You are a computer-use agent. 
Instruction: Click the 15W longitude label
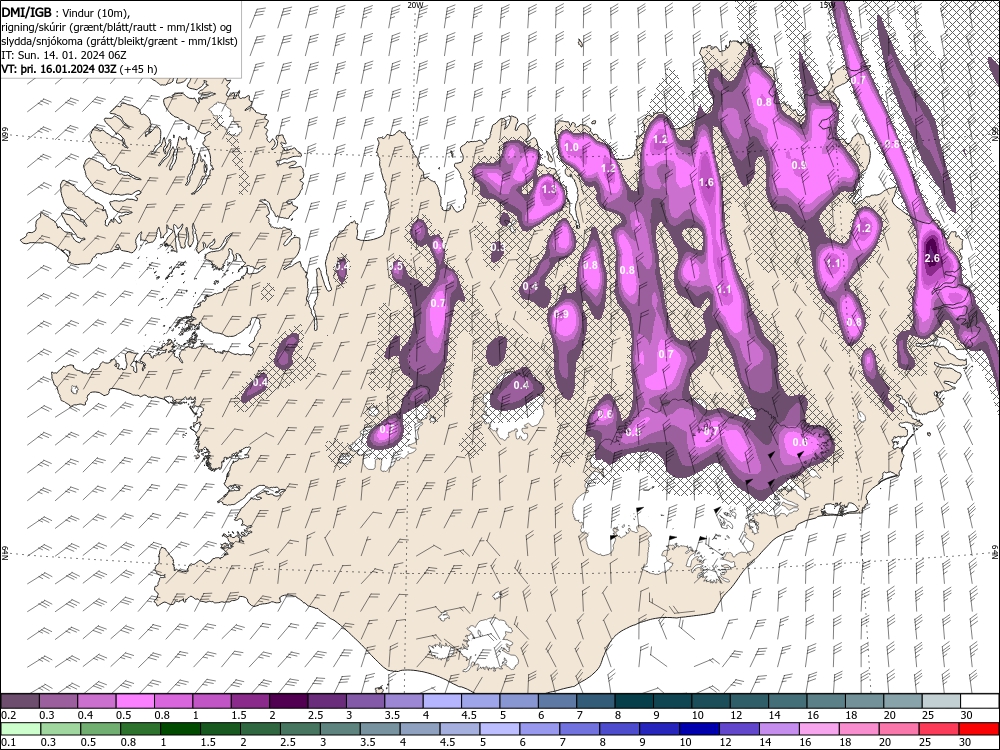[x=827, y=4]
